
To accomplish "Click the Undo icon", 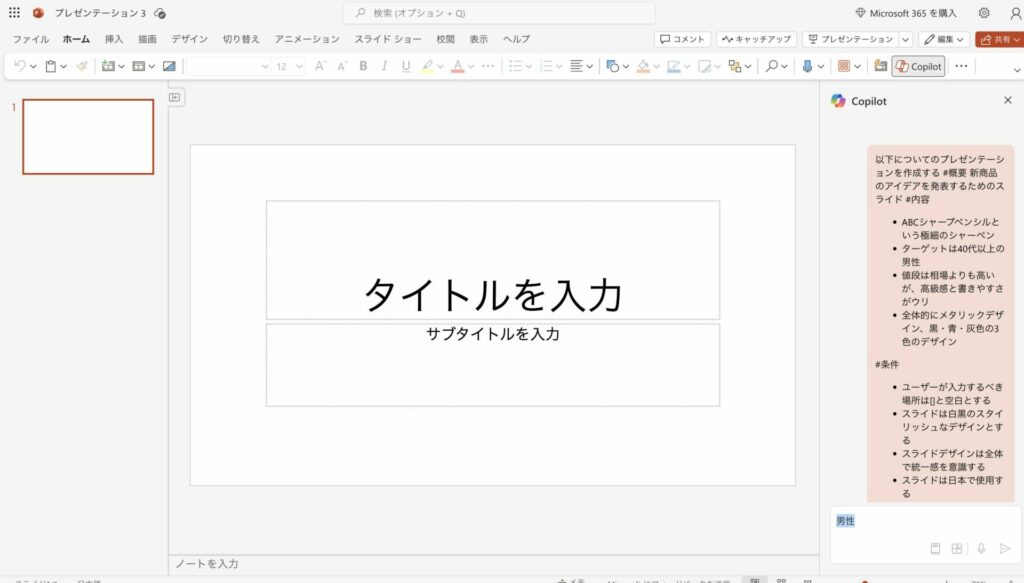I will [x=18, y=66].
